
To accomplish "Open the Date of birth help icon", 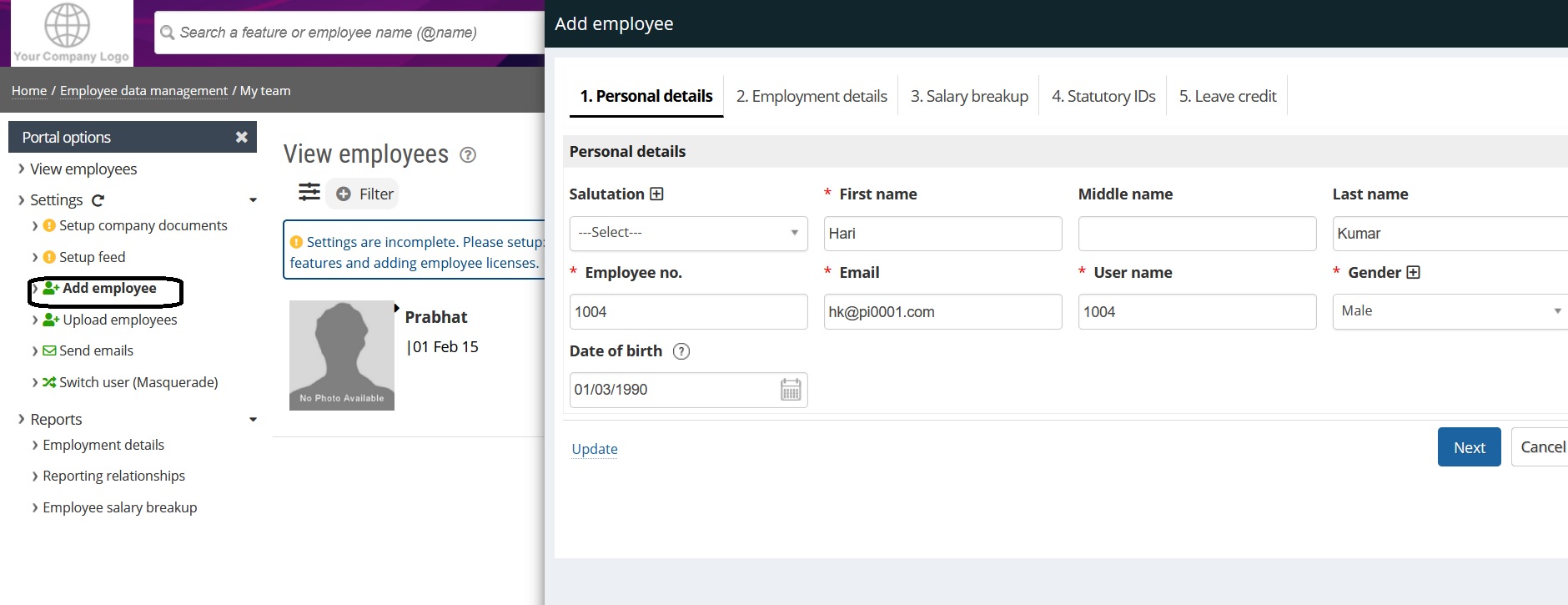I will 681,351.
